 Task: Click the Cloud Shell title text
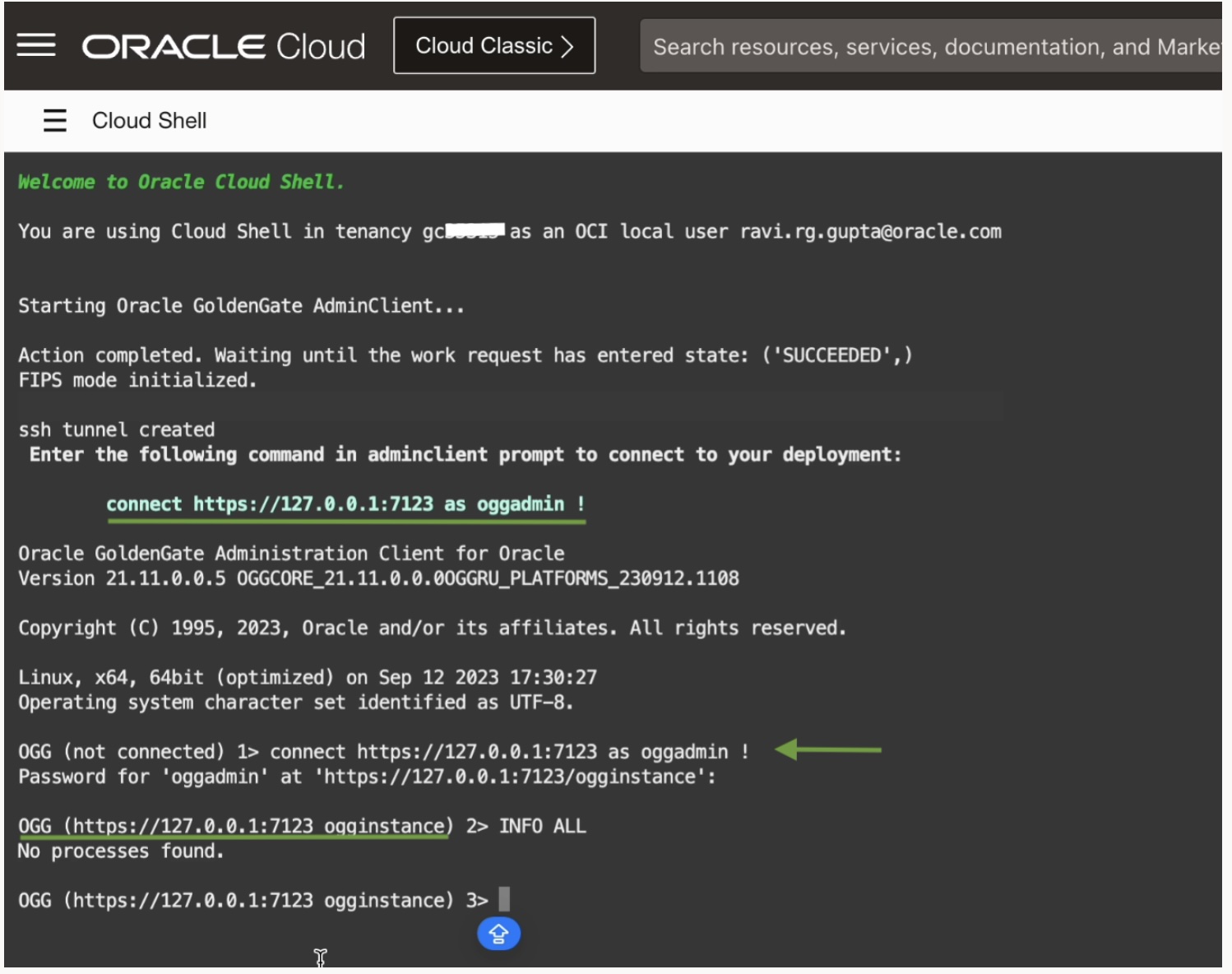[149, 121]
